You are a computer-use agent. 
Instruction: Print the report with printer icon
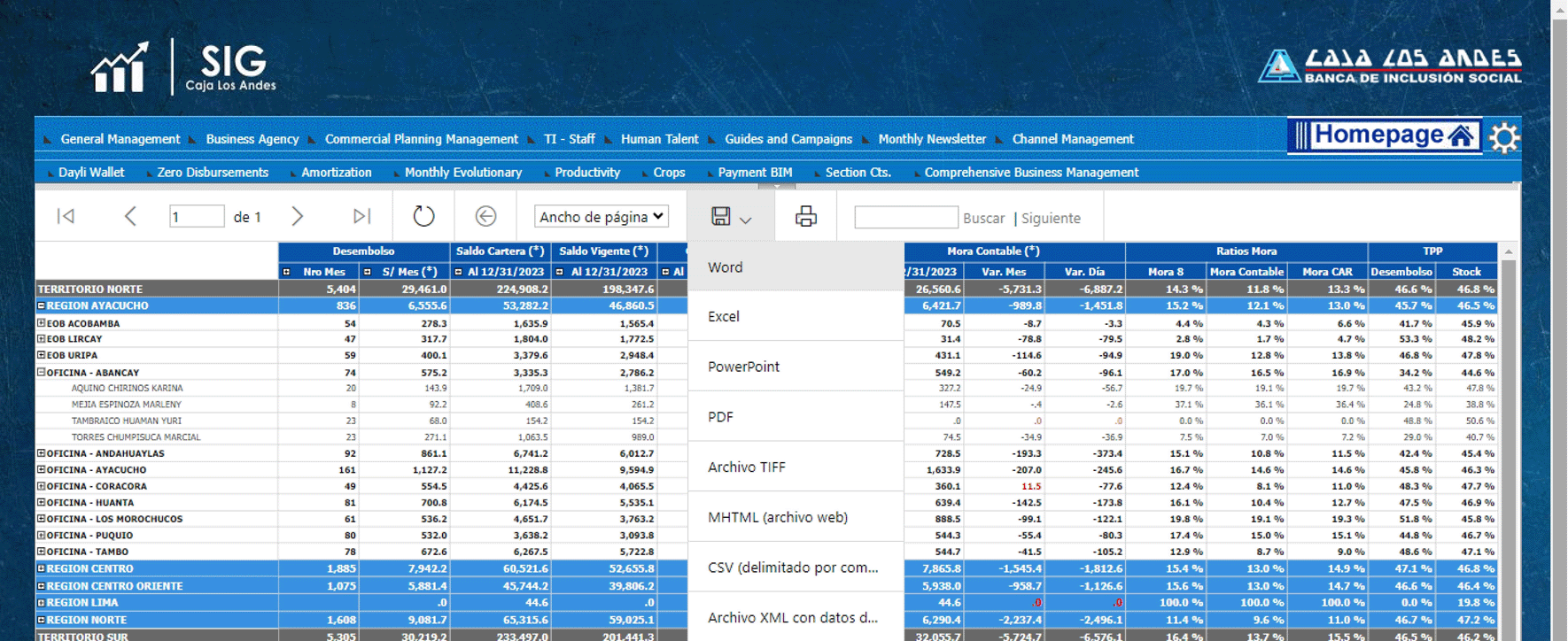pos(806,216)
